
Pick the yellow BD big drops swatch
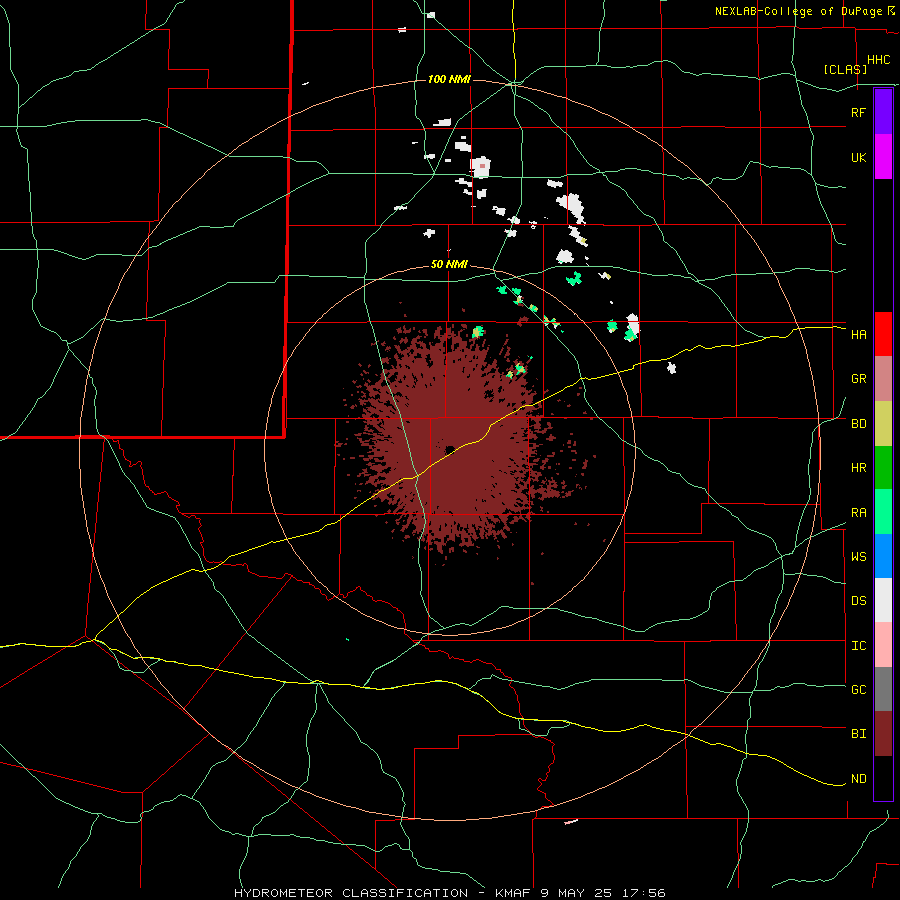pos(883,424)
